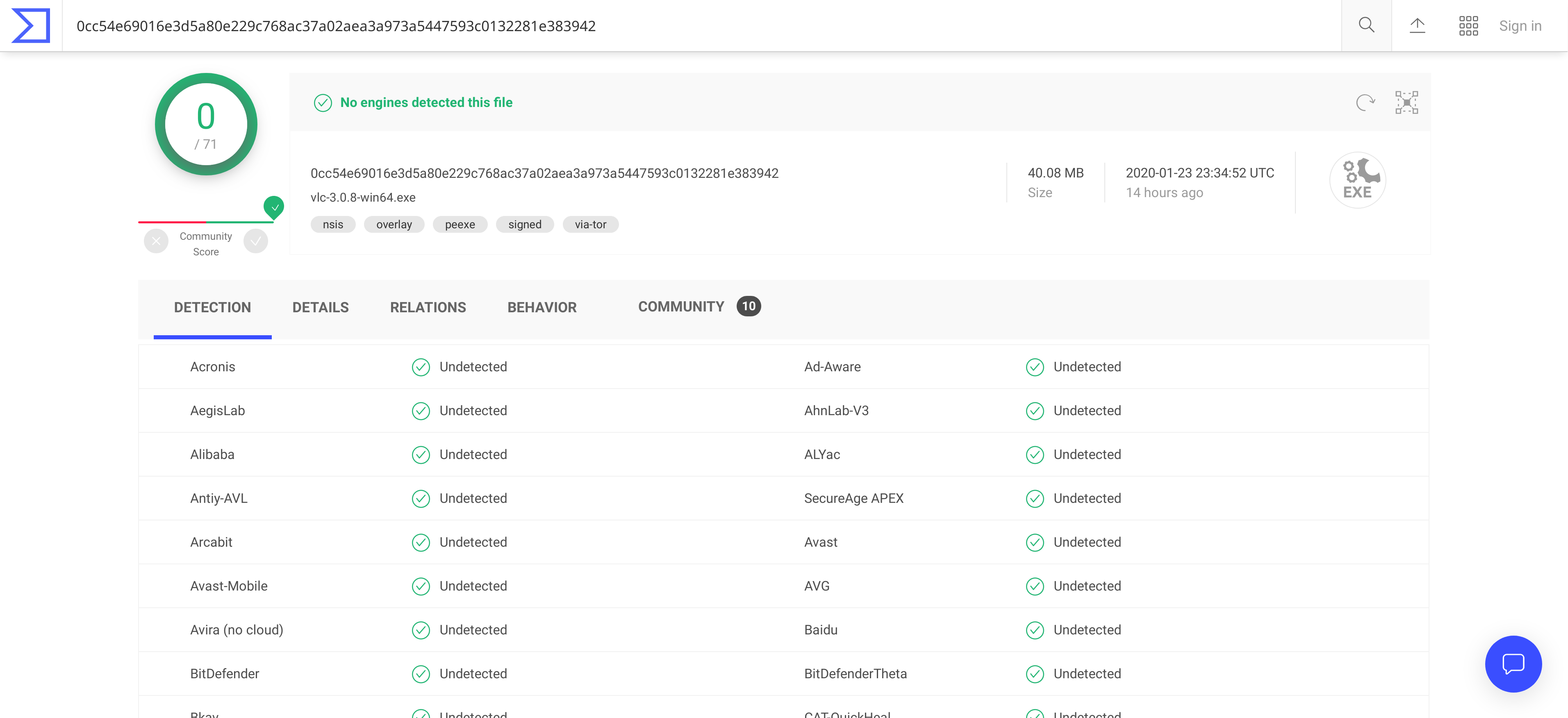
Task: Click the check icon in the BitDefender row
Action: 421,674
